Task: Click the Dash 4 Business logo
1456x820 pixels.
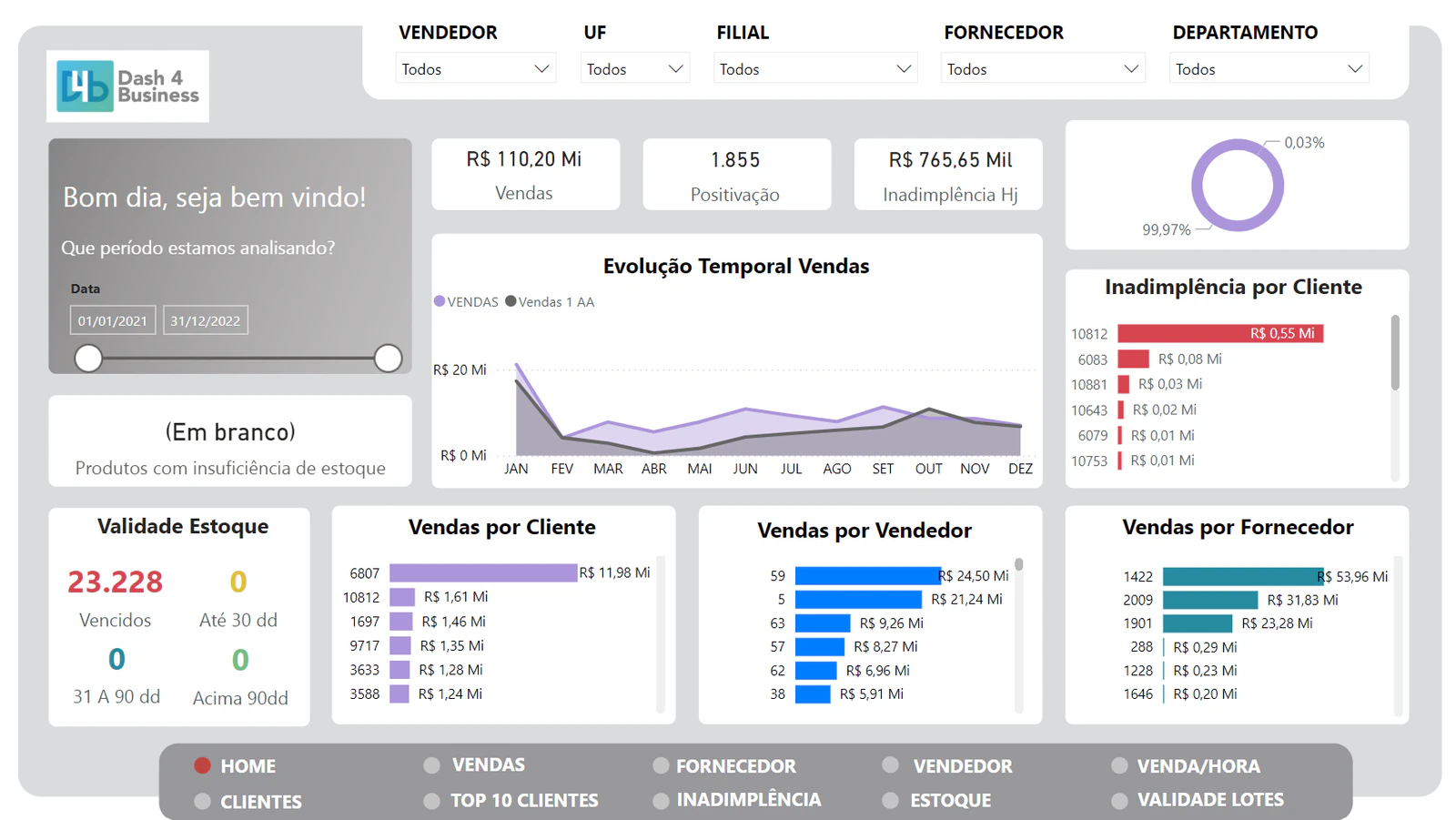Action: pos(127,86)
